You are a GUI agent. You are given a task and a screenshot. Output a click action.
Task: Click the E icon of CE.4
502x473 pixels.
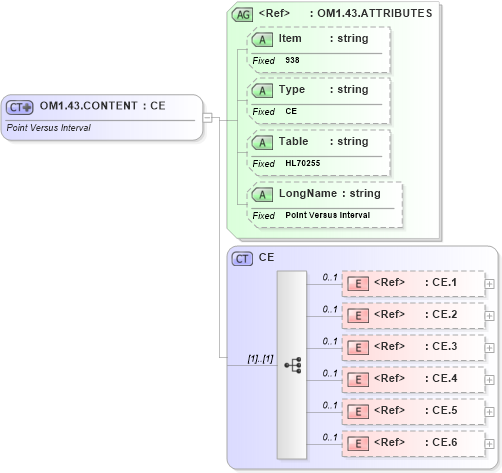coord(358,380)
